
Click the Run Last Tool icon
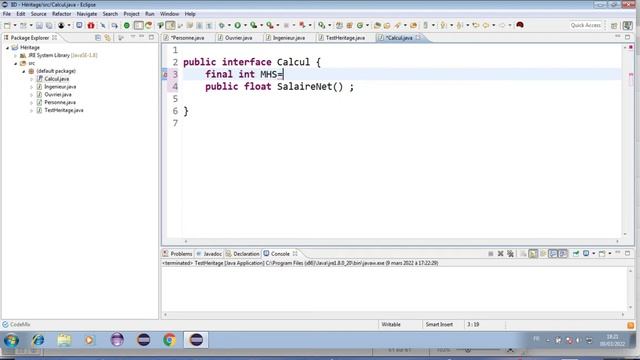[270, 25]
